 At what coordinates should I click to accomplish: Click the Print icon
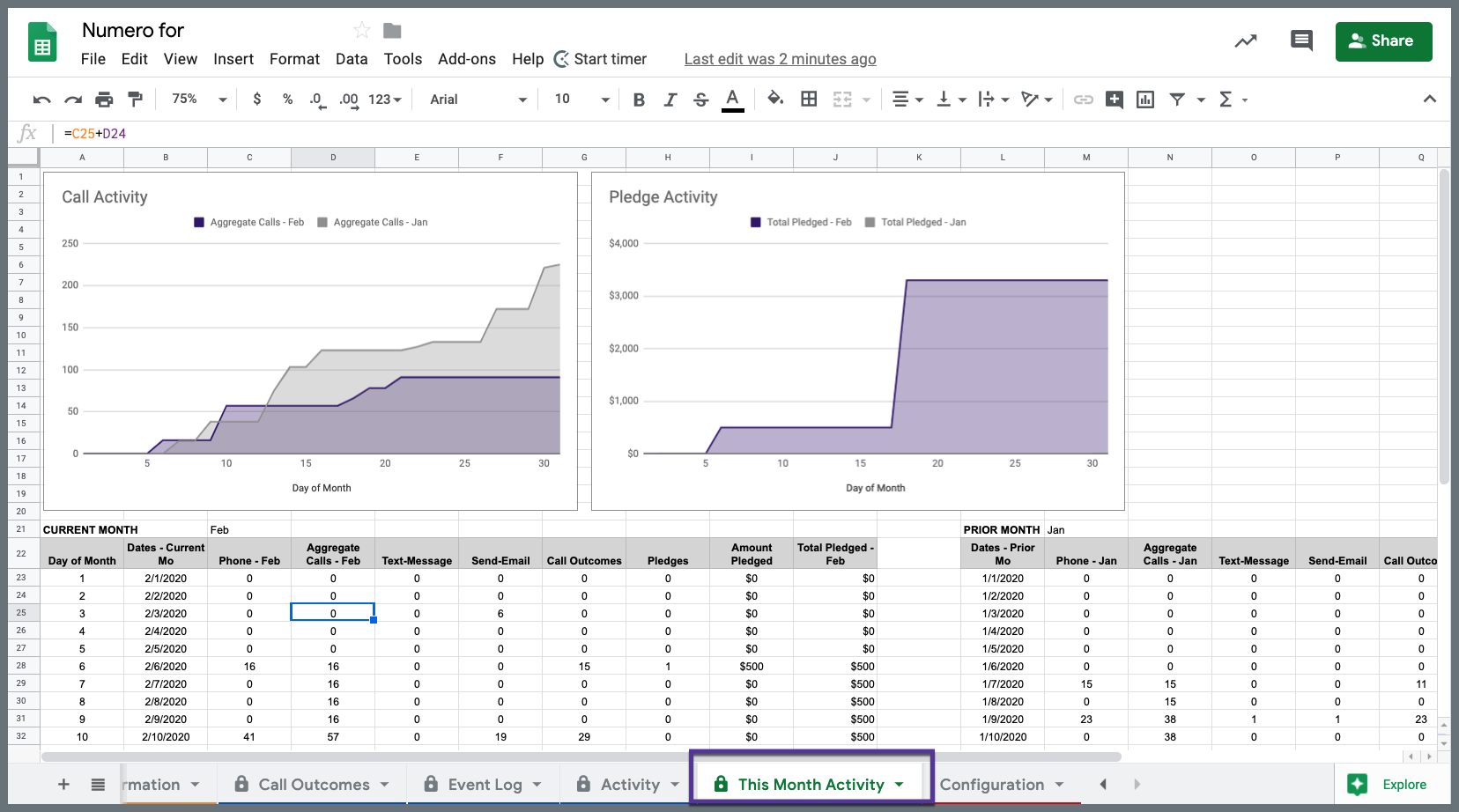[x=104, y=100]
